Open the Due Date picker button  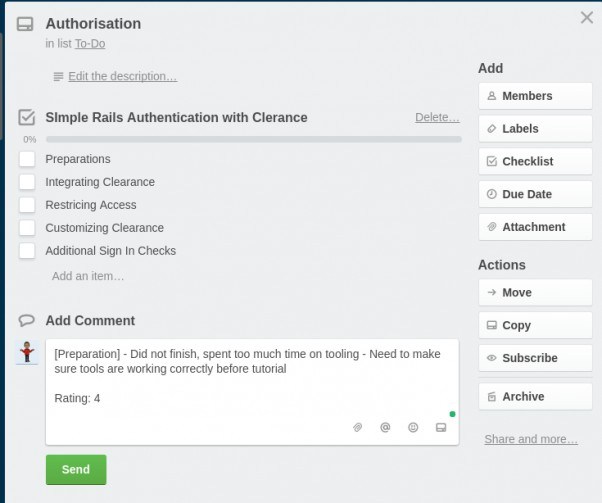(535, 194)
